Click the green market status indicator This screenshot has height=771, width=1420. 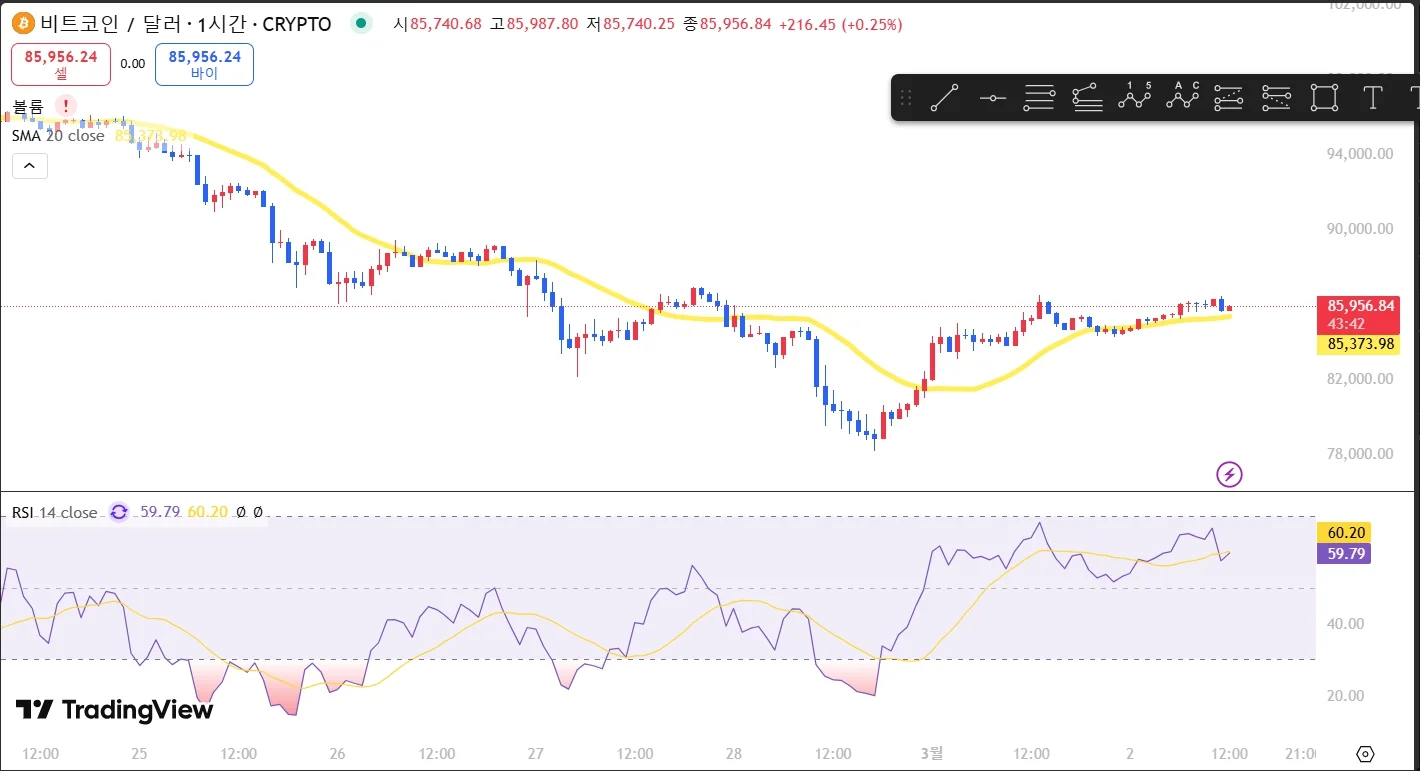tap(361, 23)
